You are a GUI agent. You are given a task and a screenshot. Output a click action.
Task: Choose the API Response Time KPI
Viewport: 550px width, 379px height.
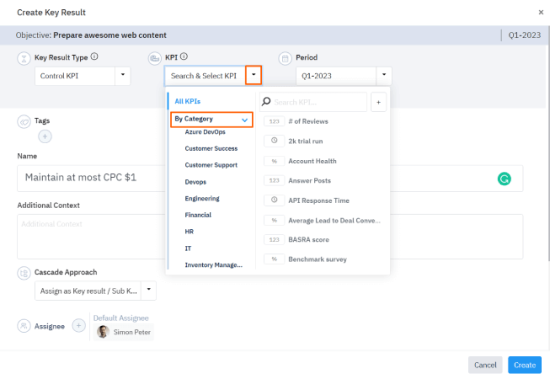point(319,200)
